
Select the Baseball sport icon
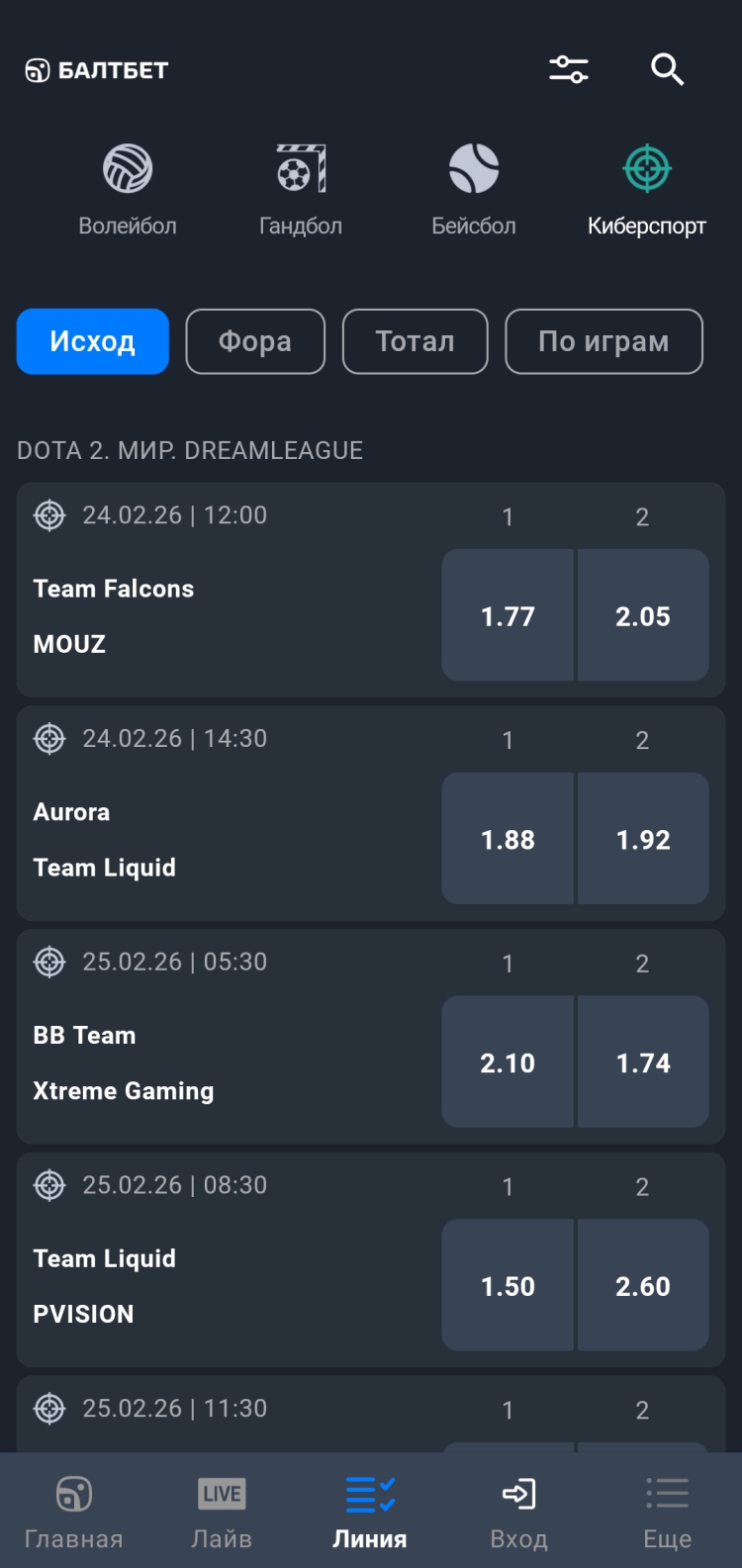coord(474,169)
